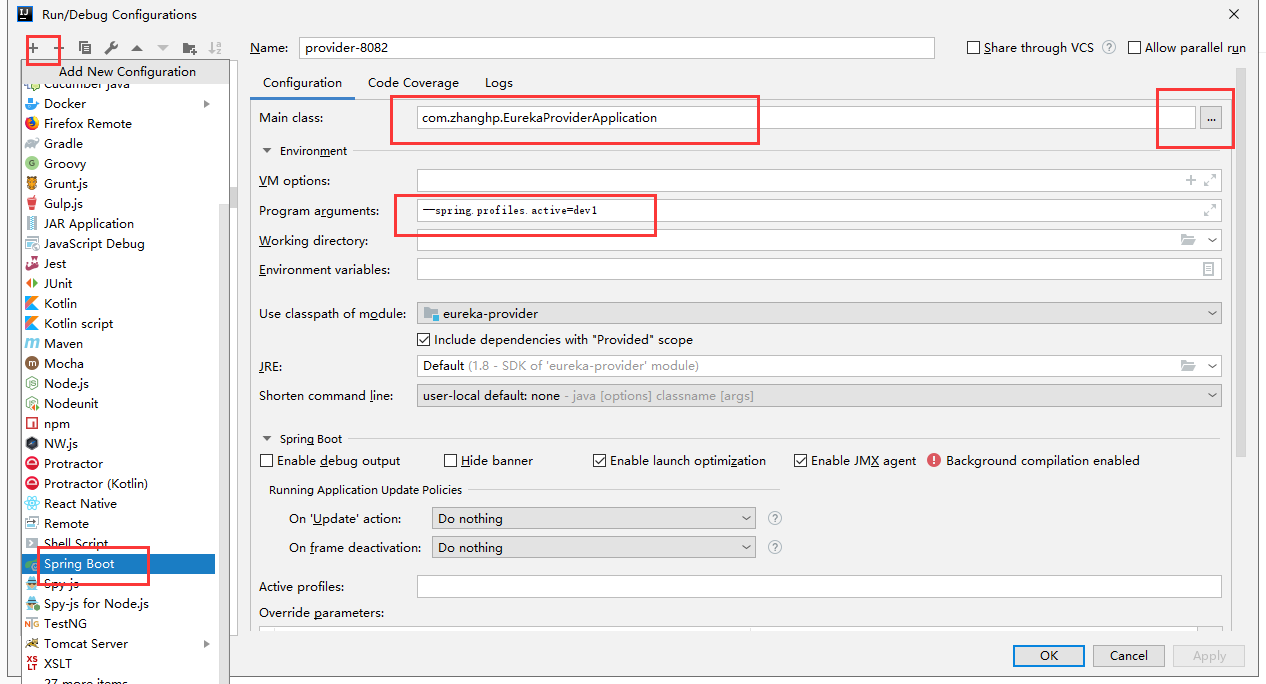Switch to the Logs tab

[498, 83]
